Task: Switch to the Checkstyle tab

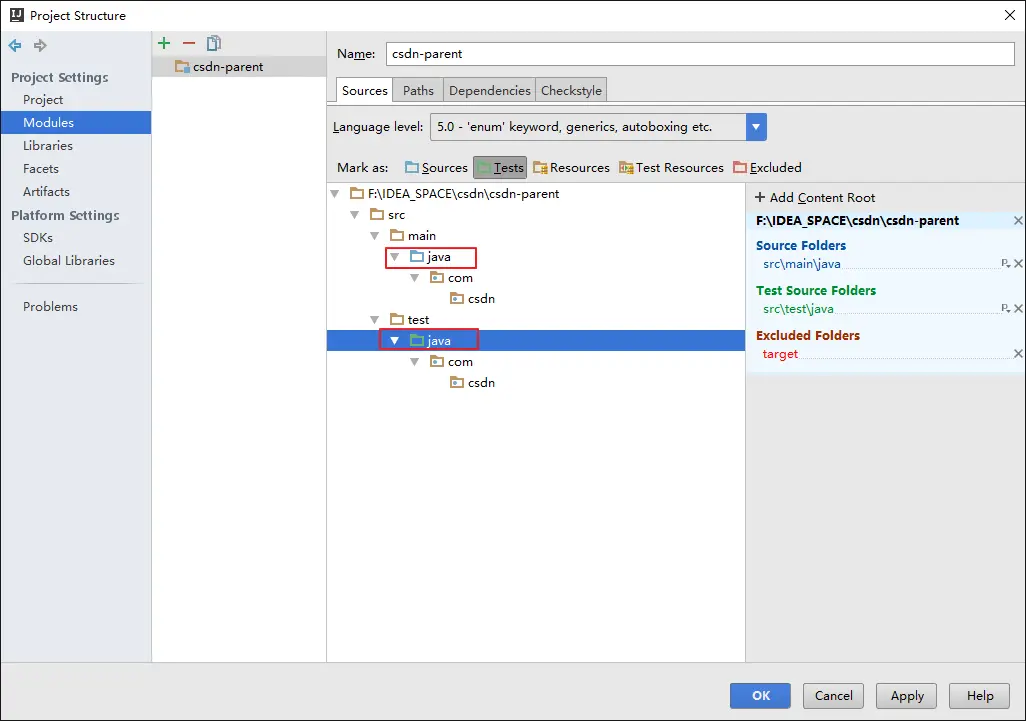Action: click(x=571, y=90)
